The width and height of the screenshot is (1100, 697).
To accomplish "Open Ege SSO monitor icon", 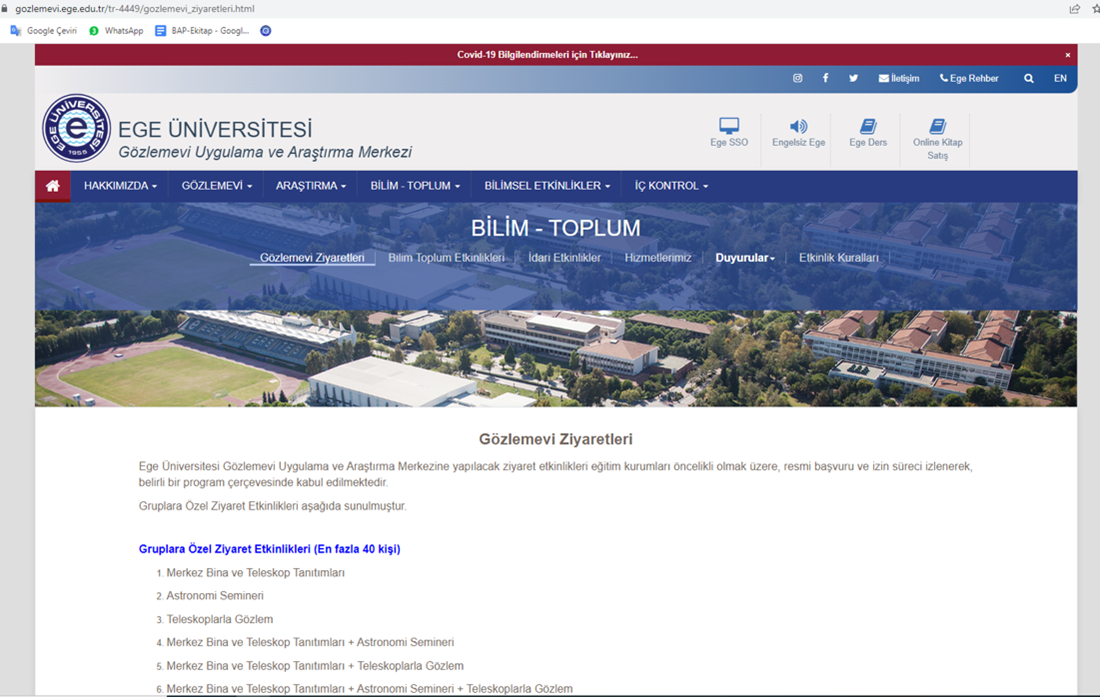I will pyautogui.click(x=729, y=127).
